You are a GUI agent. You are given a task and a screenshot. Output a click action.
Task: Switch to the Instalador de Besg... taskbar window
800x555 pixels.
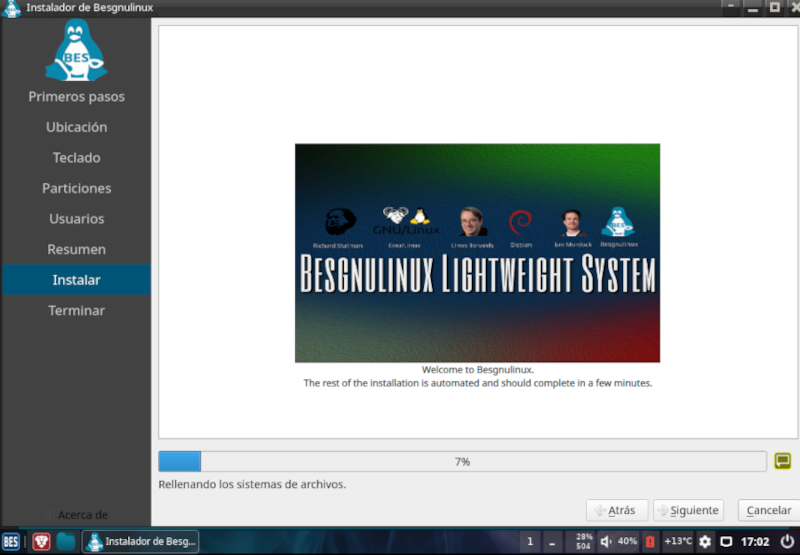(x=140, y=542)
